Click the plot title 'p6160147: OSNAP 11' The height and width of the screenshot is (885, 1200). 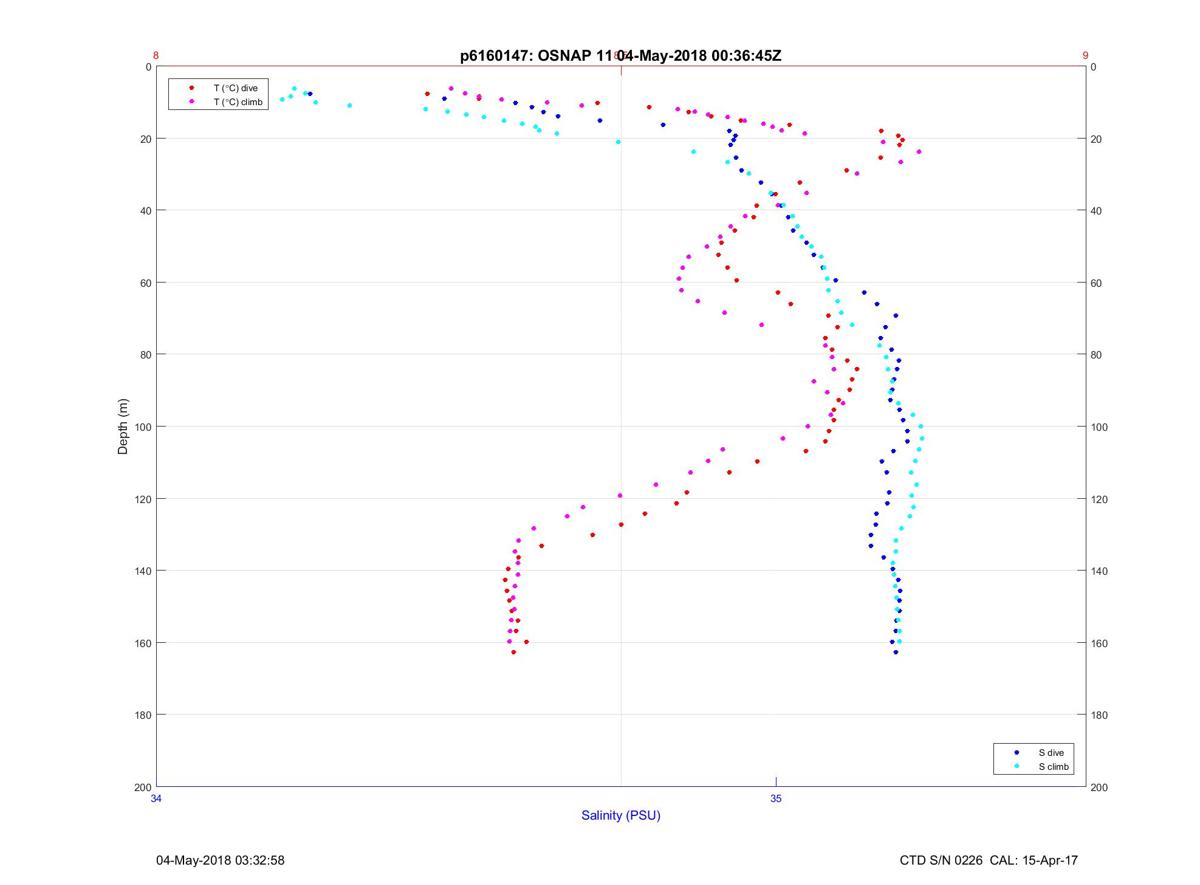tap(538, 55)
